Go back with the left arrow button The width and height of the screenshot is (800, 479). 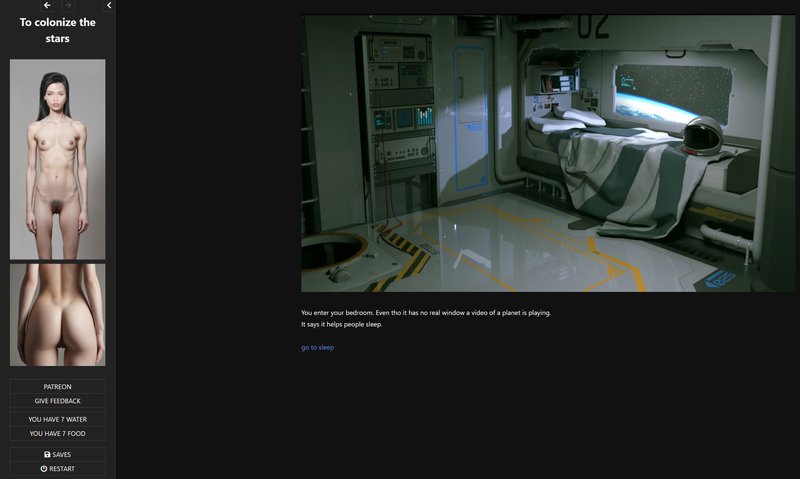pyautogui.click(x=47, y=5)
